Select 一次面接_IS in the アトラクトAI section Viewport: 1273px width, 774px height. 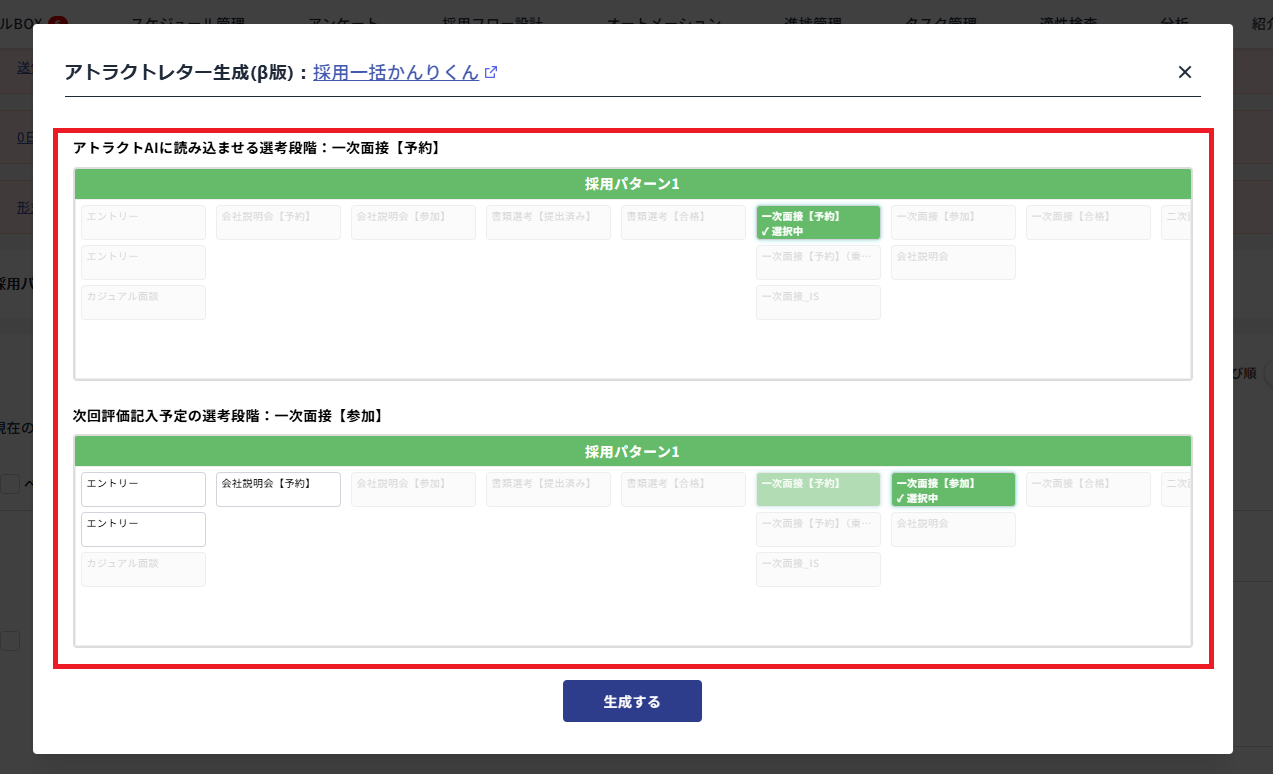tap(818, 302)
